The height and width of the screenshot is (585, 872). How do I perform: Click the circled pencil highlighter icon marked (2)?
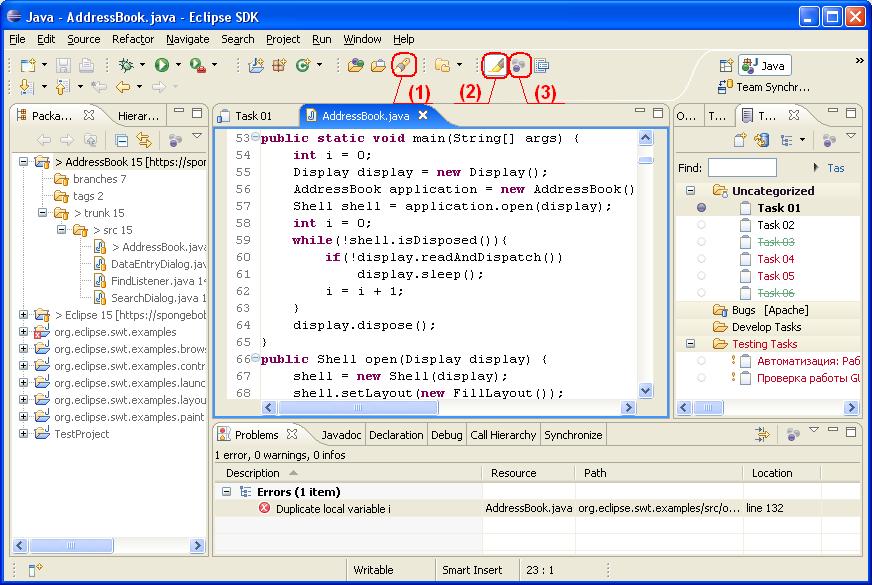[495, 66]
